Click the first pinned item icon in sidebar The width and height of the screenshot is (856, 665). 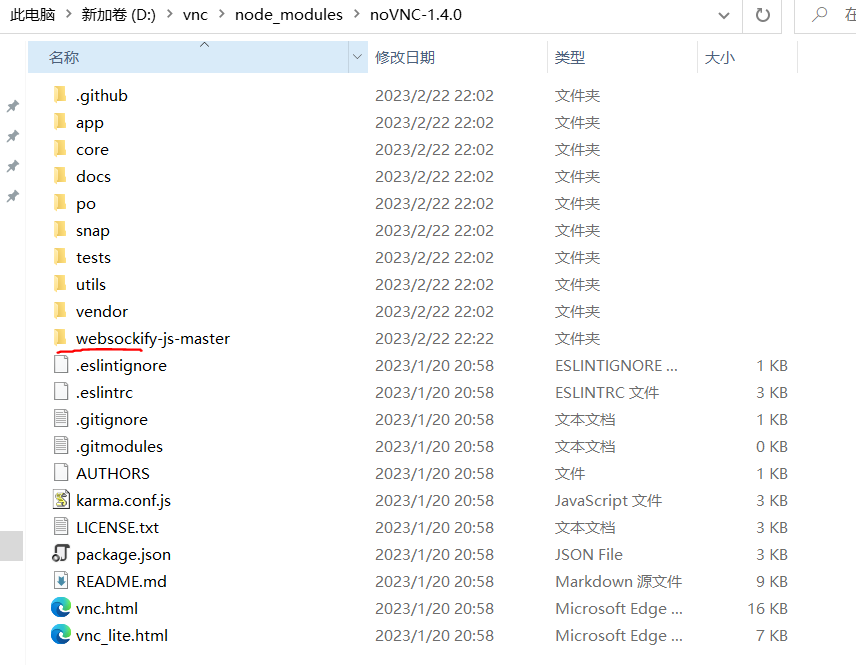[13, 106]
